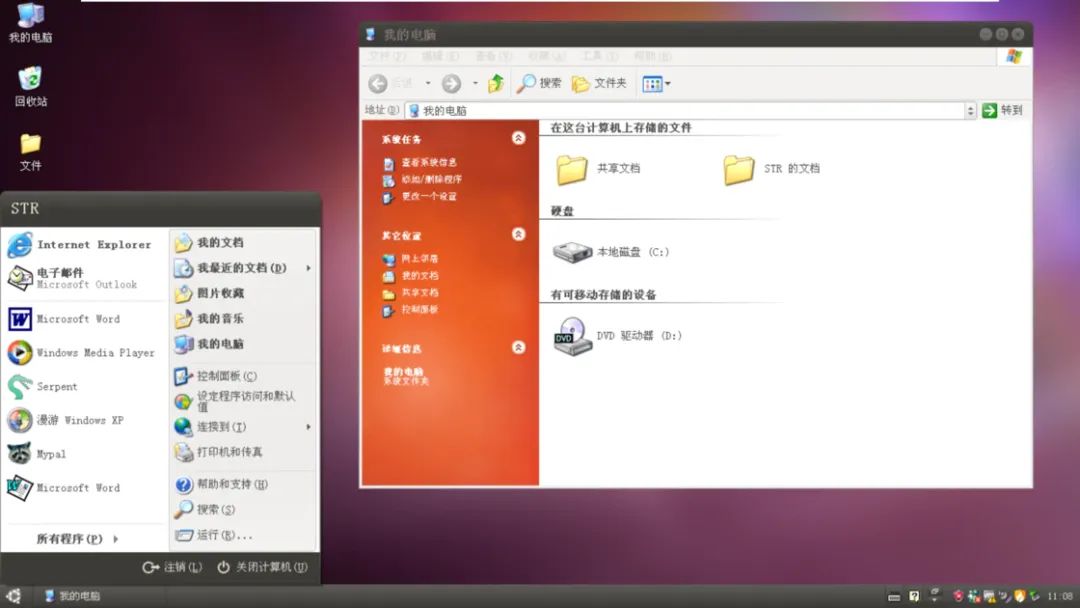The image size is (1080, 608).
Task: Click 搜索 toolbar button in explorer
Action: pyautogui.click(x=539, y=83)
